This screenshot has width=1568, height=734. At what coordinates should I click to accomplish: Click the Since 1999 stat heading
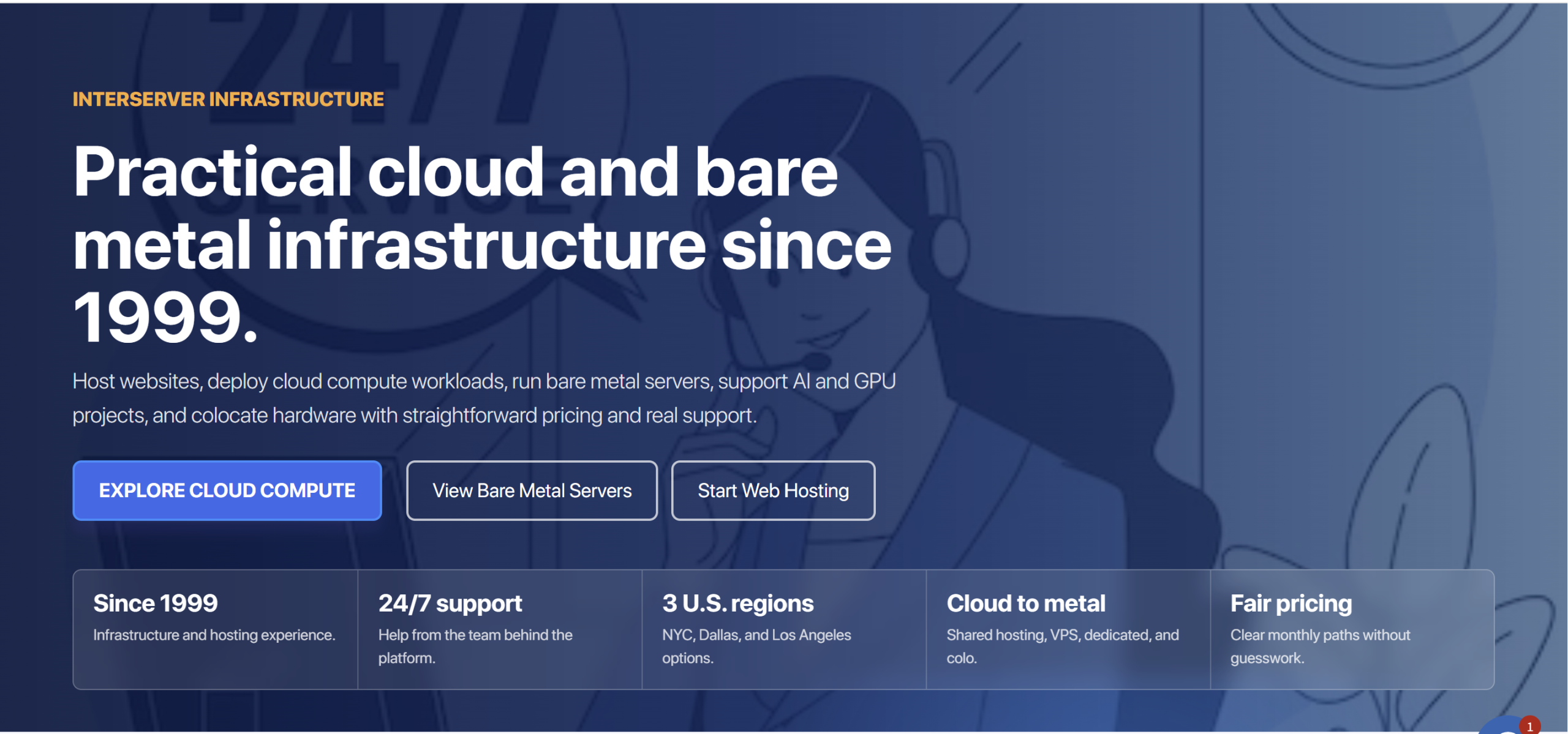(x=156, y=603)
